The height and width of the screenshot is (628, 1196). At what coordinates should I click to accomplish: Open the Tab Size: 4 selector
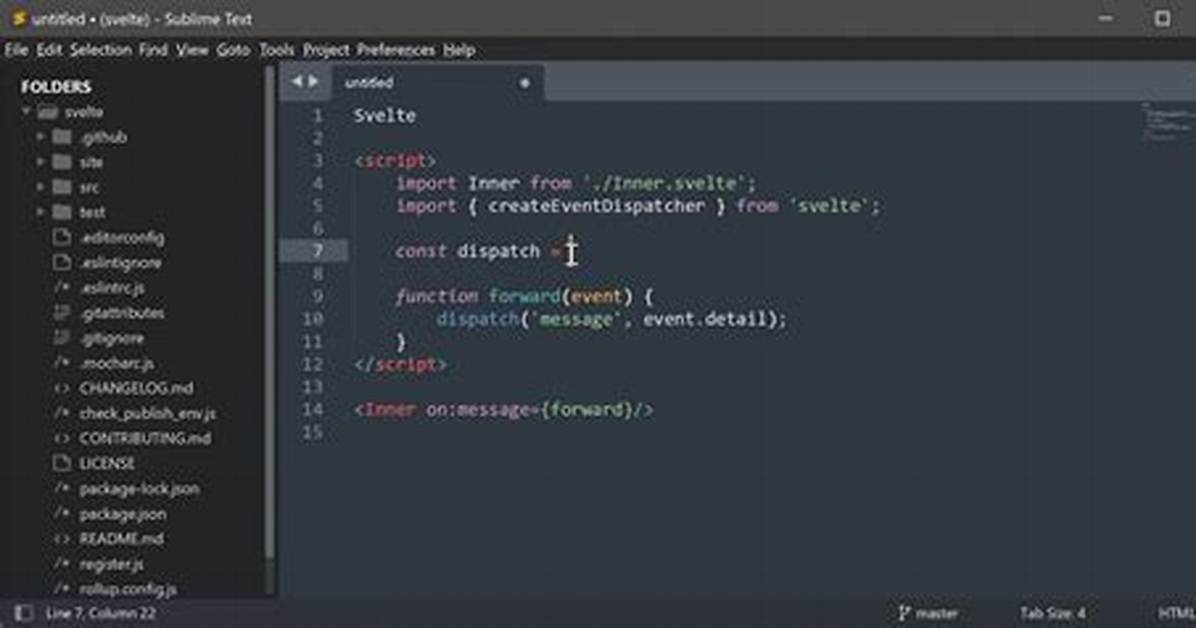click(x=1053, y=613)
